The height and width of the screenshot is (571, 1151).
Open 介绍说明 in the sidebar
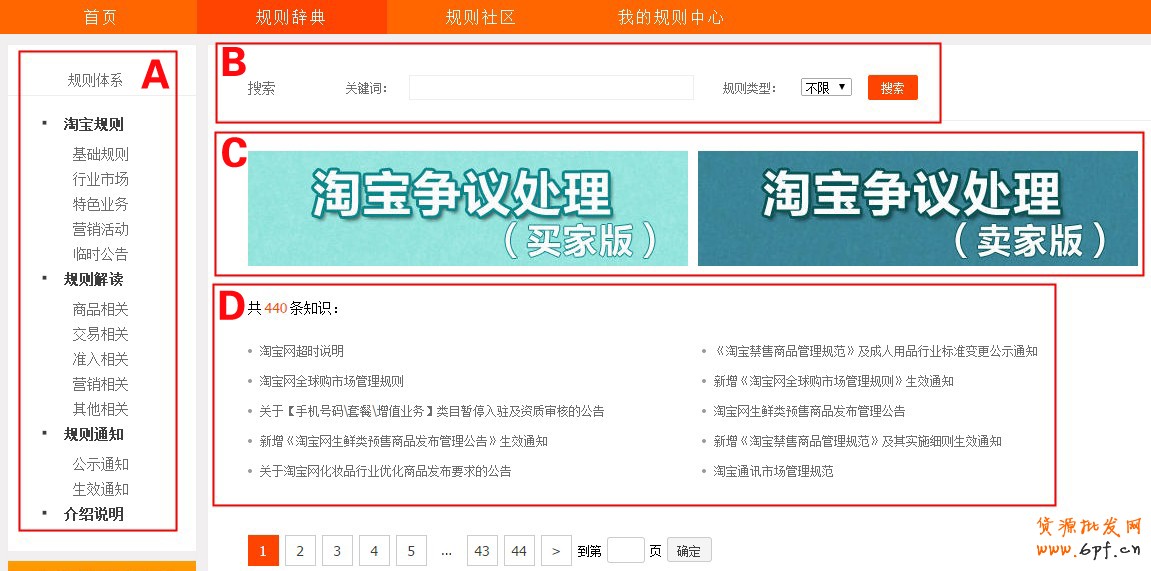(x=94, y=514)
